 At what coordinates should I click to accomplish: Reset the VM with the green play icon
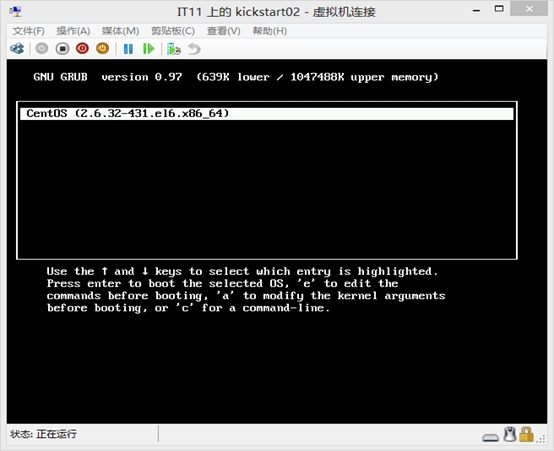148,49
